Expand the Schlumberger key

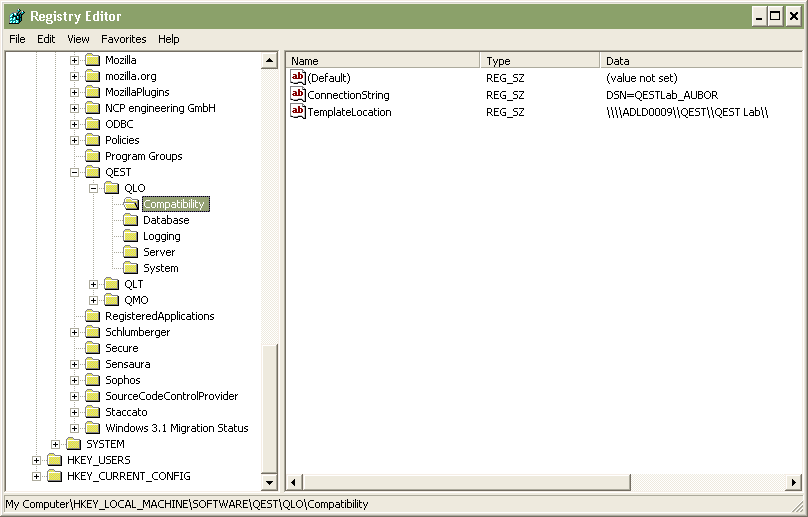point(75,332)
